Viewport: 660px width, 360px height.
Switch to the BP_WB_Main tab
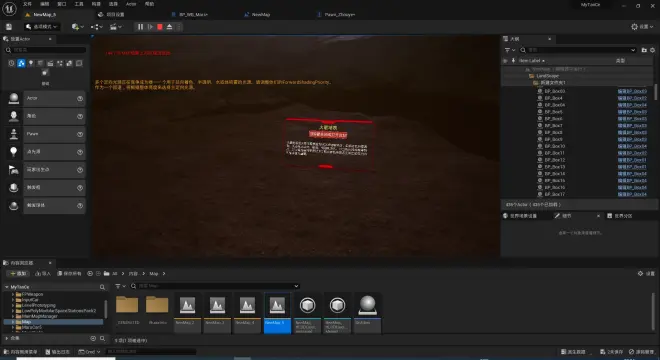[x=193, y=14]
